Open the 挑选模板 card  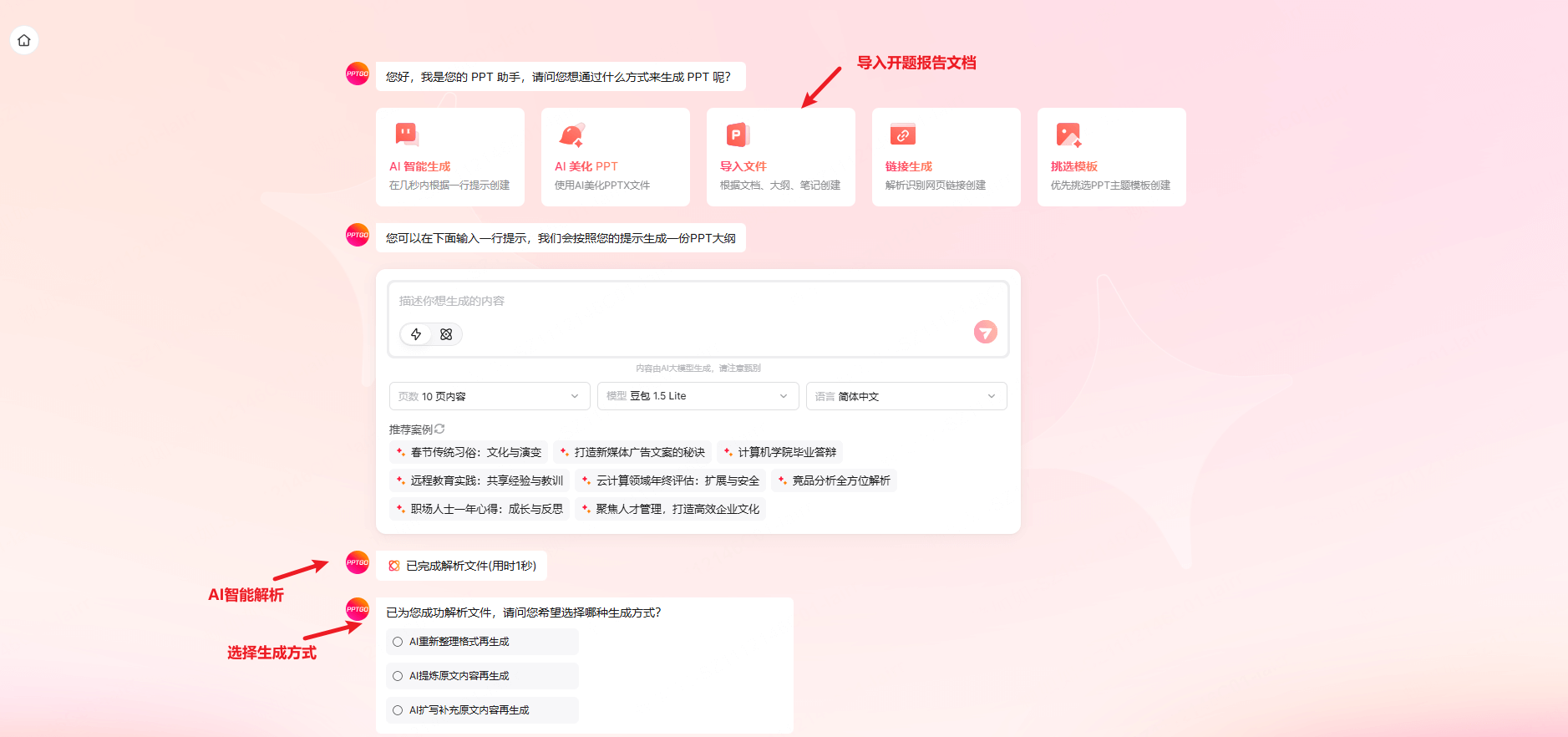click(x=1112, y=157)
